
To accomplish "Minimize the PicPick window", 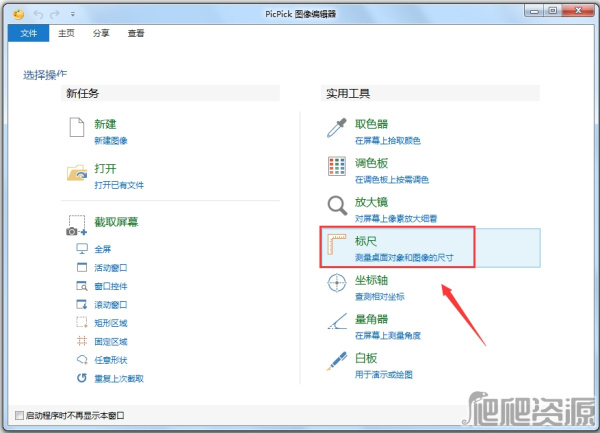I will pyautogui.click(x=534, y=11).
